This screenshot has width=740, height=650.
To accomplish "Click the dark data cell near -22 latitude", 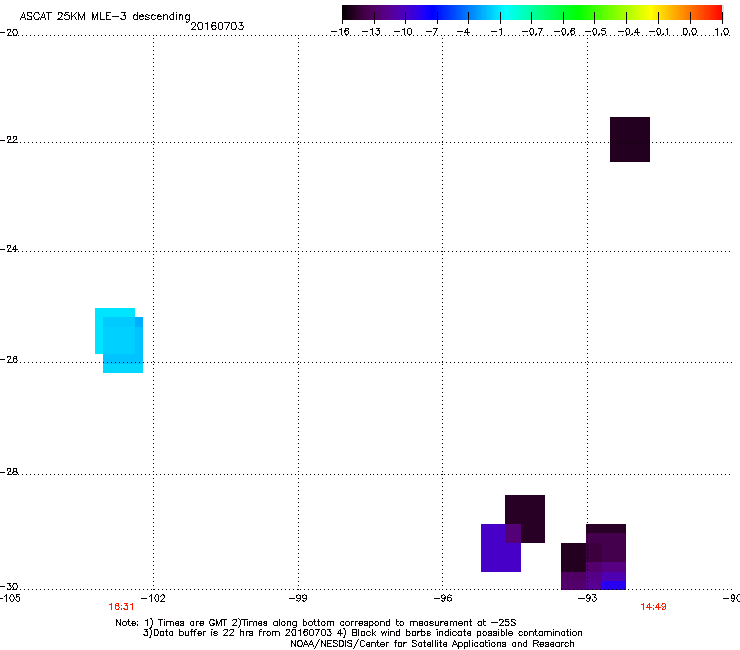I will coord(630,139).
